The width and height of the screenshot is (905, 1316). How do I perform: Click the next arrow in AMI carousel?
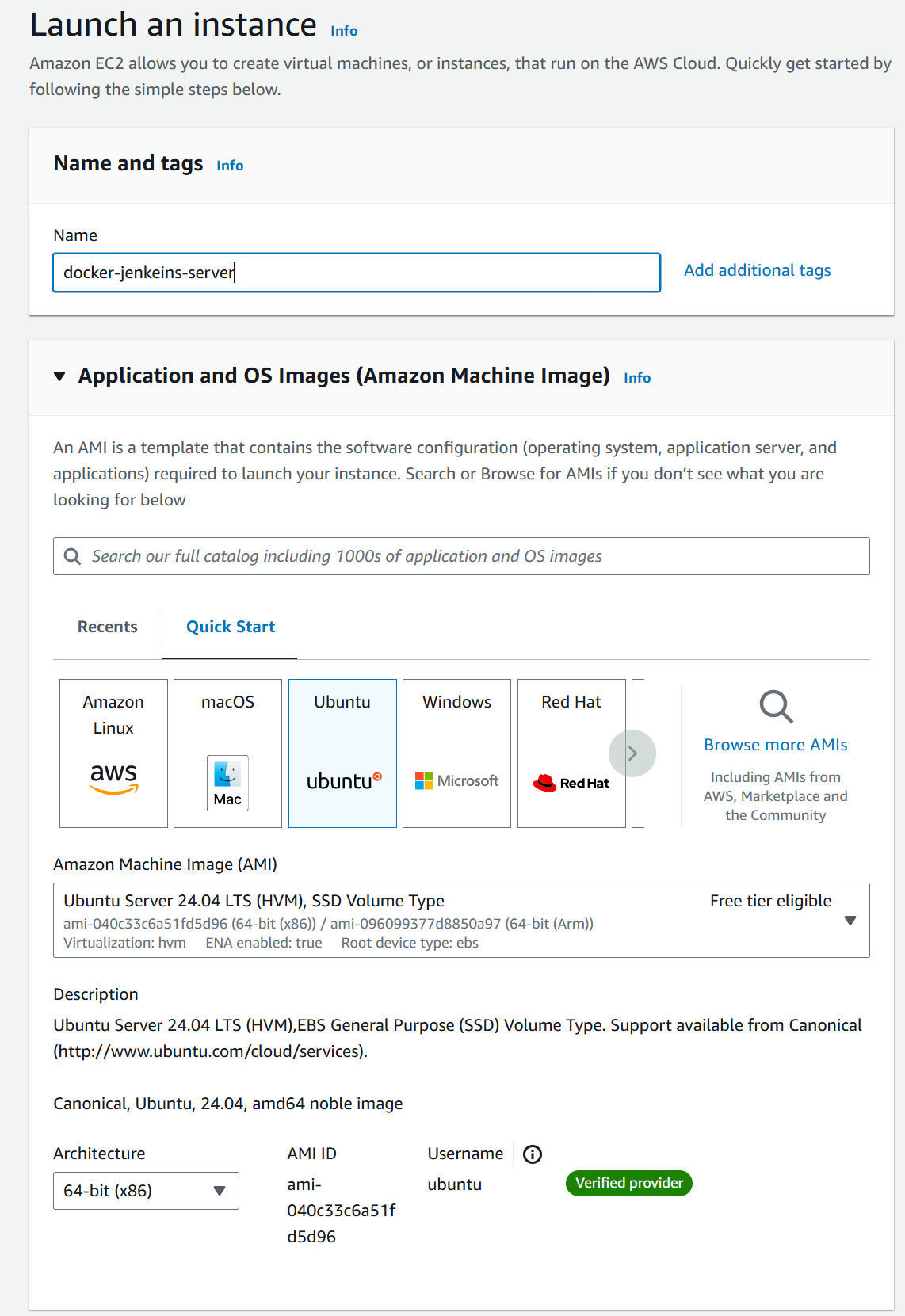click(x=632, y=753)
